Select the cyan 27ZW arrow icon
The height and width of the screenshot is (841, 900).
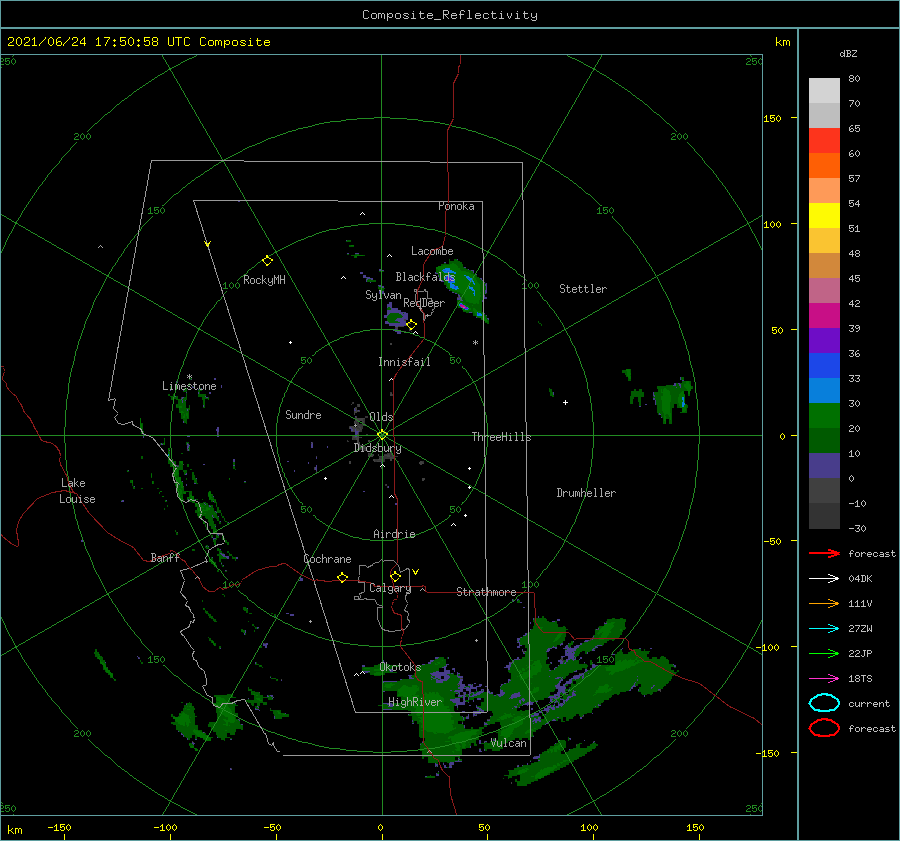coord(824,629)
